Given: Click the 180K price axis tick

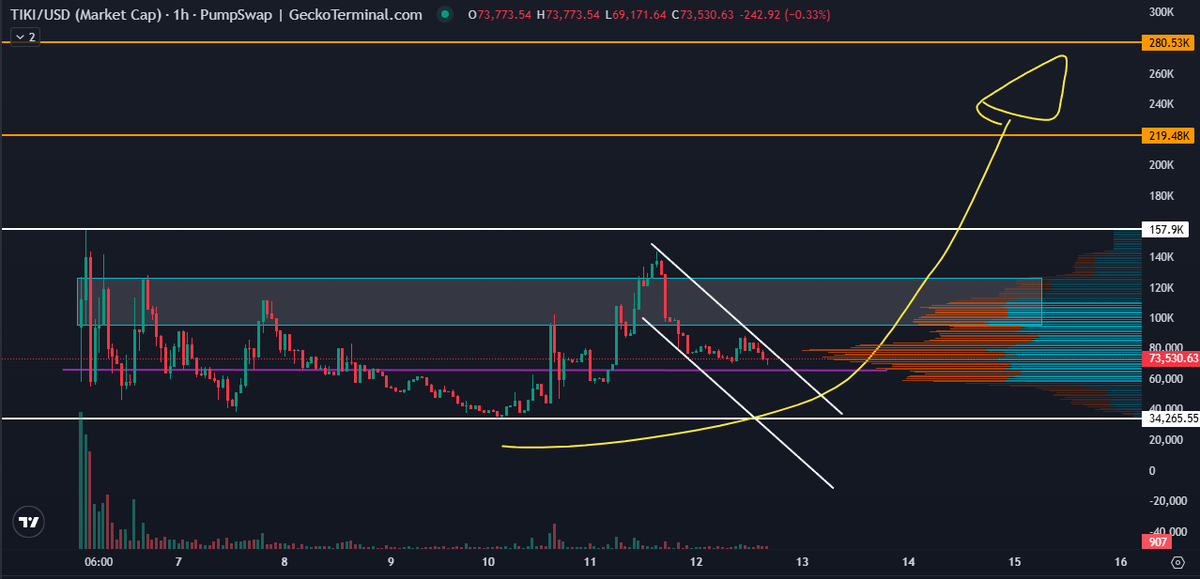Looking at the screenshot, I should (1161, 196).
